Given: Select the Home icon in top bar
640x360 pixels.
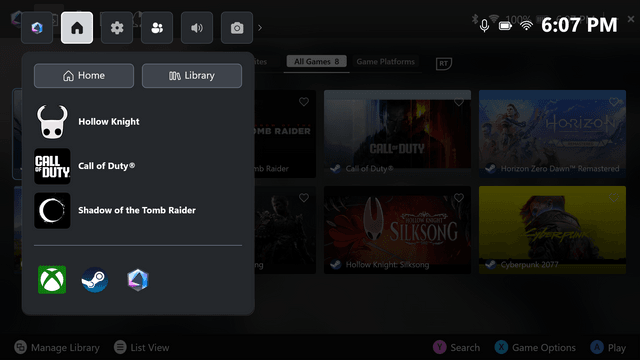Looking at the screenshot, I should pos(77,28).
